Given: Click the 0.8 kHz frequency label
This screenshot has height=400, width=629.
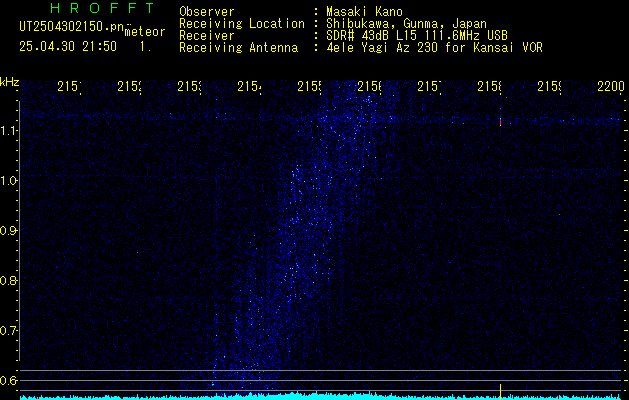Looking at the screenshot, I should click(8, 280).
